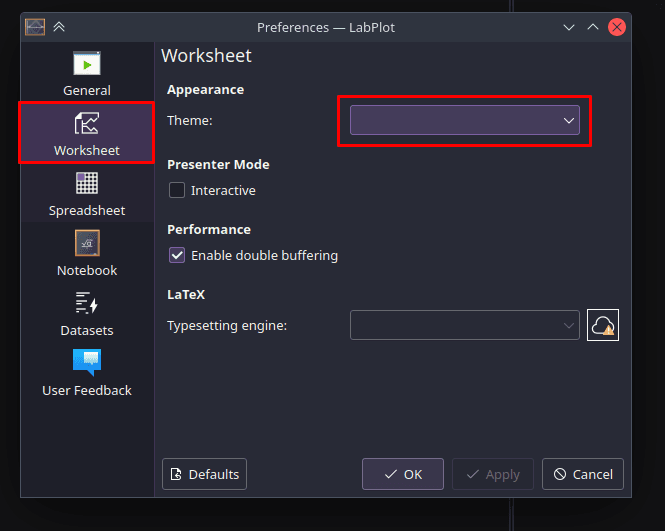Viewport: 665px width, 531px height.
Task: Click the Enable double buffering label
Action: pyautogui.click(x=265, y=256)
